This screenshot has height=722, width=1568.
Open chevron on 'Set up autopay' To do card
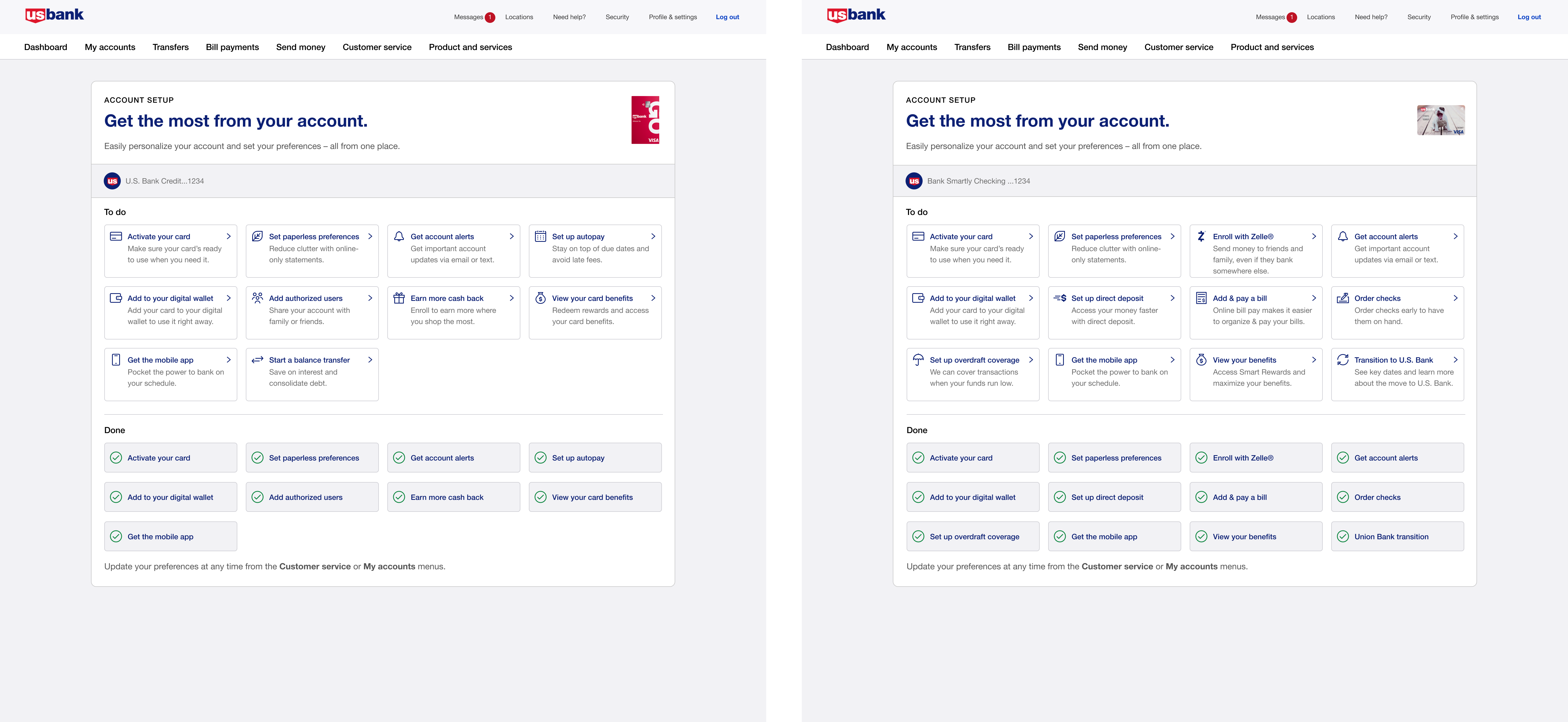[653, 236]
